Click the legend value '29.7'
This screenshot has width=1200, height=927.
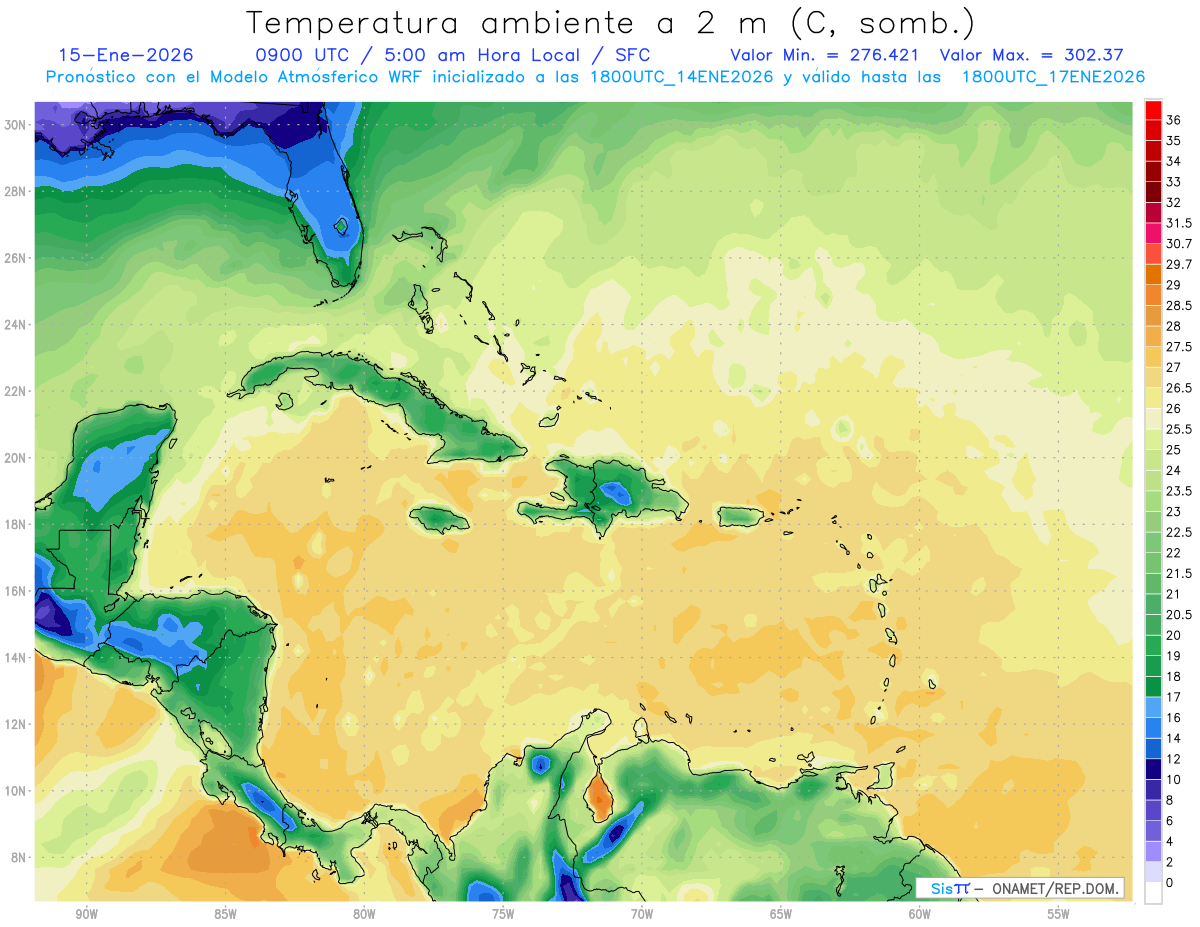(x=1179, y=264)
